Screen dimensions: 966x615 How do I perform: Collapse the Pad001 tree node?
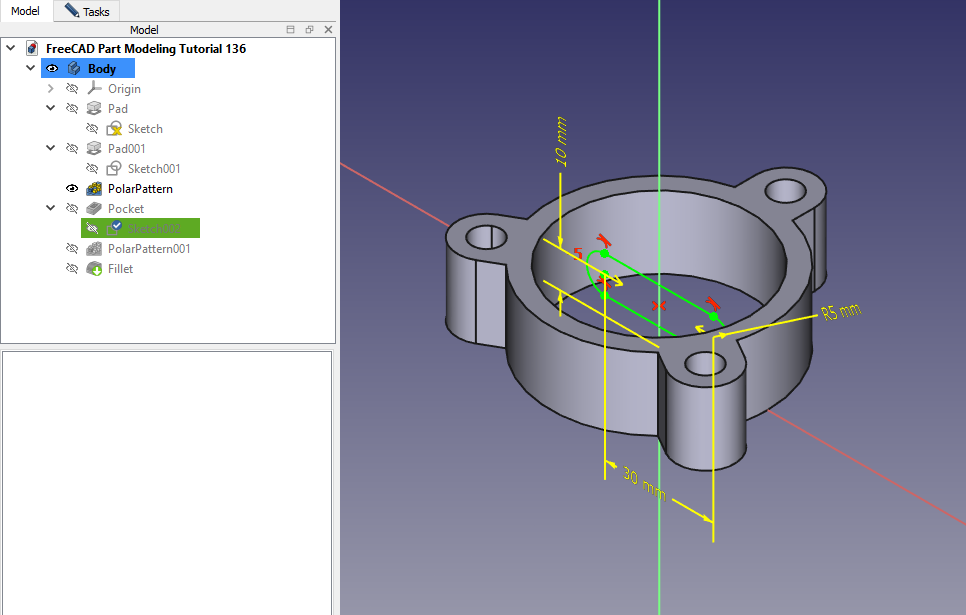pyautogui.click(x=51, y=149)
